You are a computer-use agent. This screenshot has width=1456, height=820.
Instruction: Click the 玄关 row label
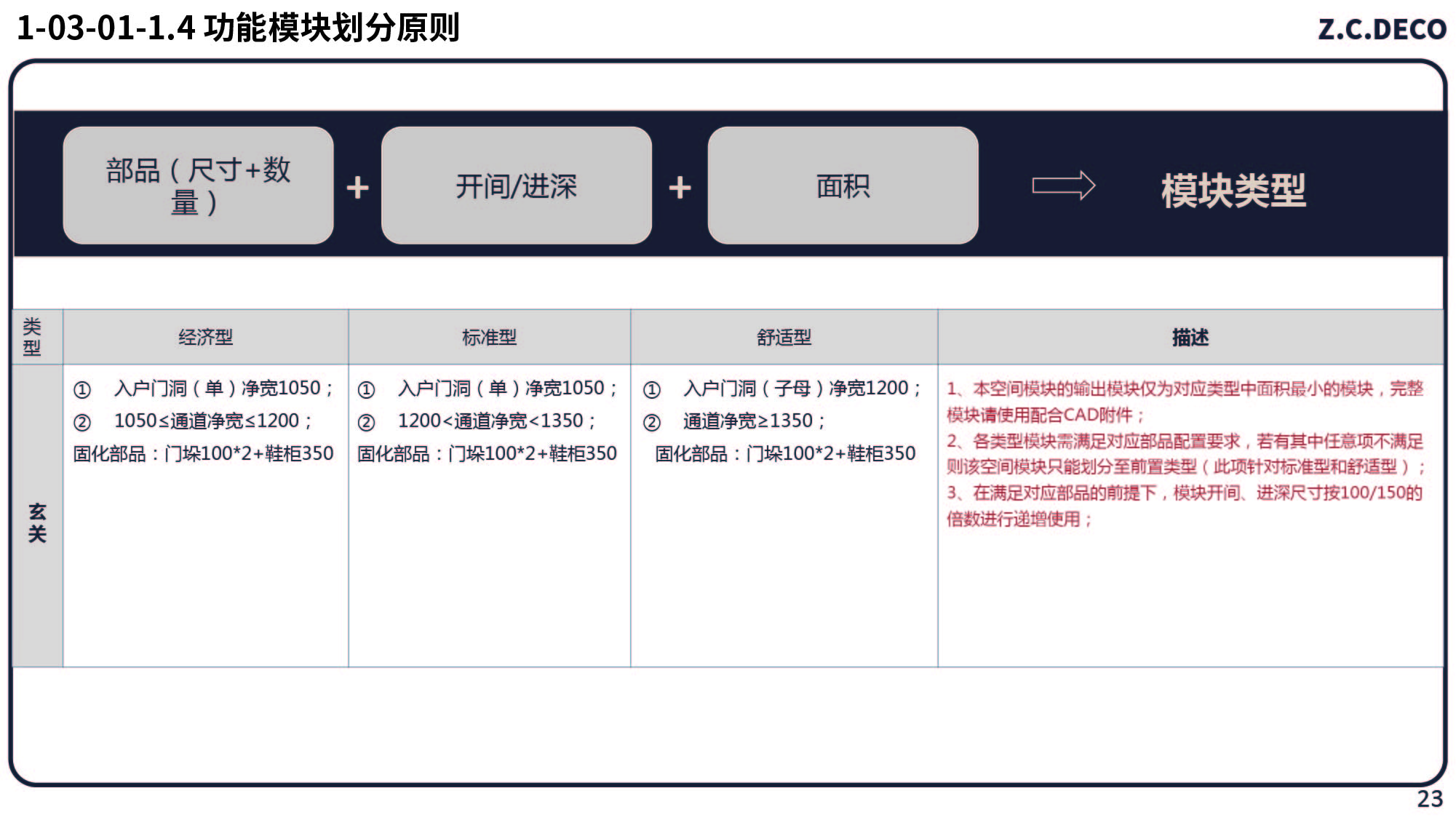pyautogui.click(x=37, y=522)
